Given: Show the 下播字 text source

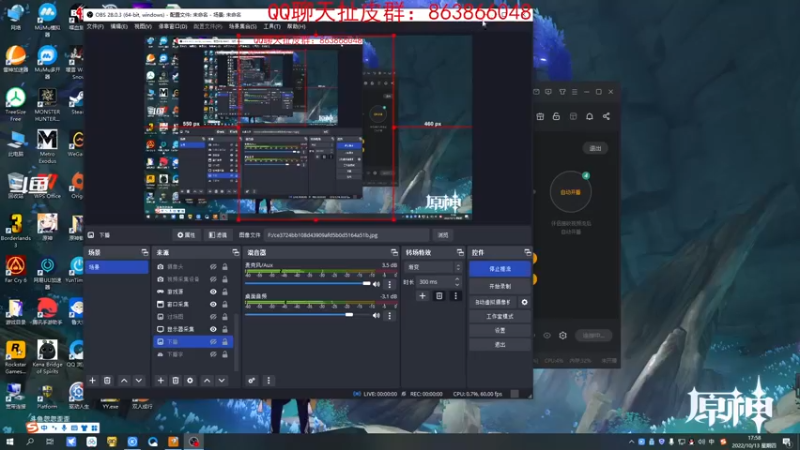Looking at the screenshot, I should [213, 354].
